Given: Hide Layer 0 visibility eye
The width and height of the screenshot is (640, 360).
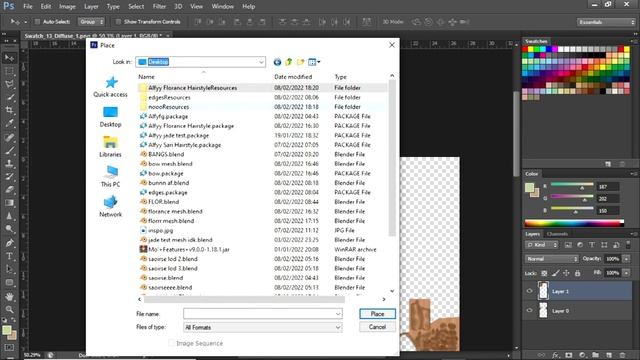Looking at the screenshot, I should pyautogui.click(x=529, y=311).
